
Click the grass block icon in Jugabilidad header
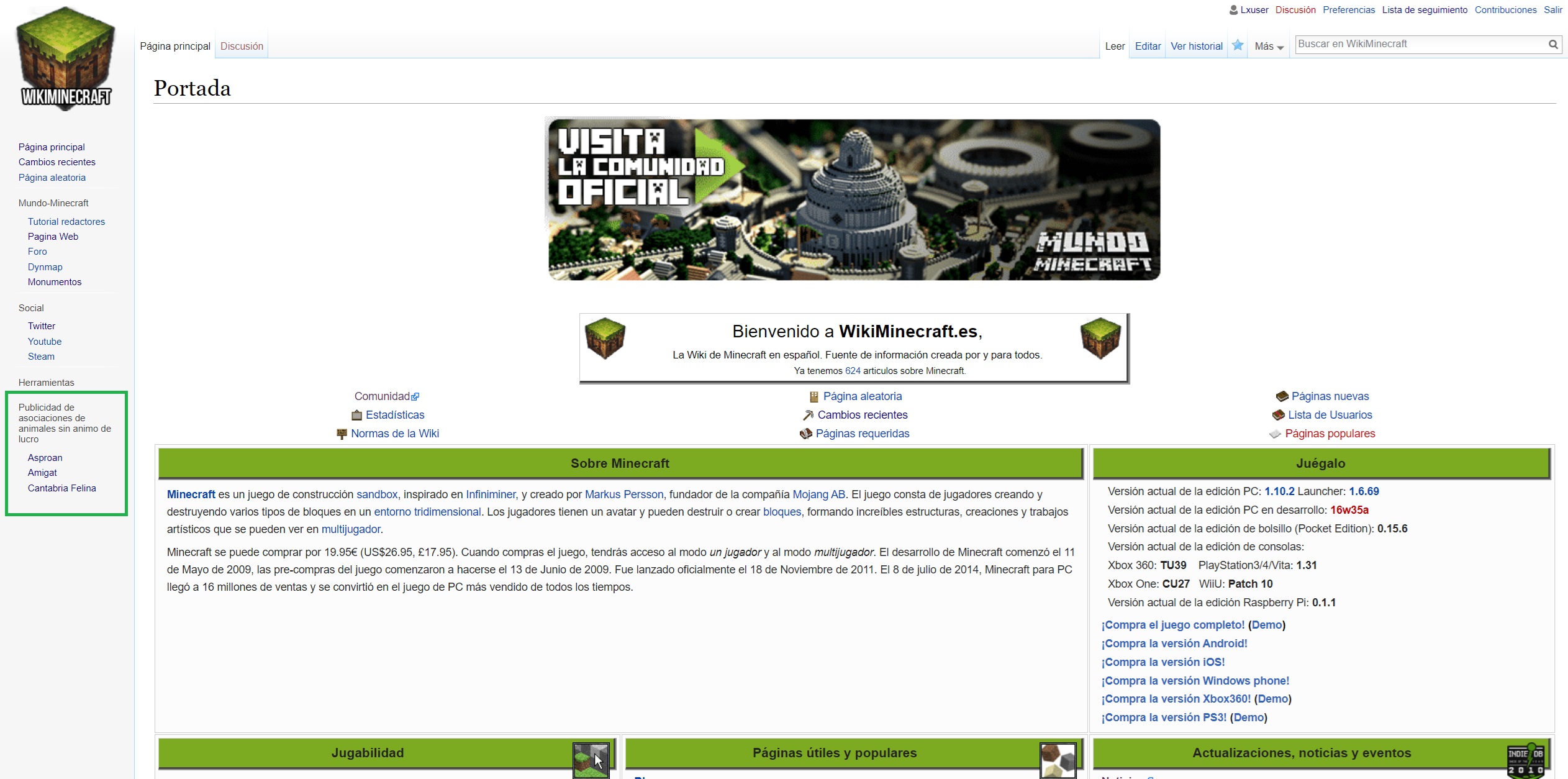click(x=590, y=760)
